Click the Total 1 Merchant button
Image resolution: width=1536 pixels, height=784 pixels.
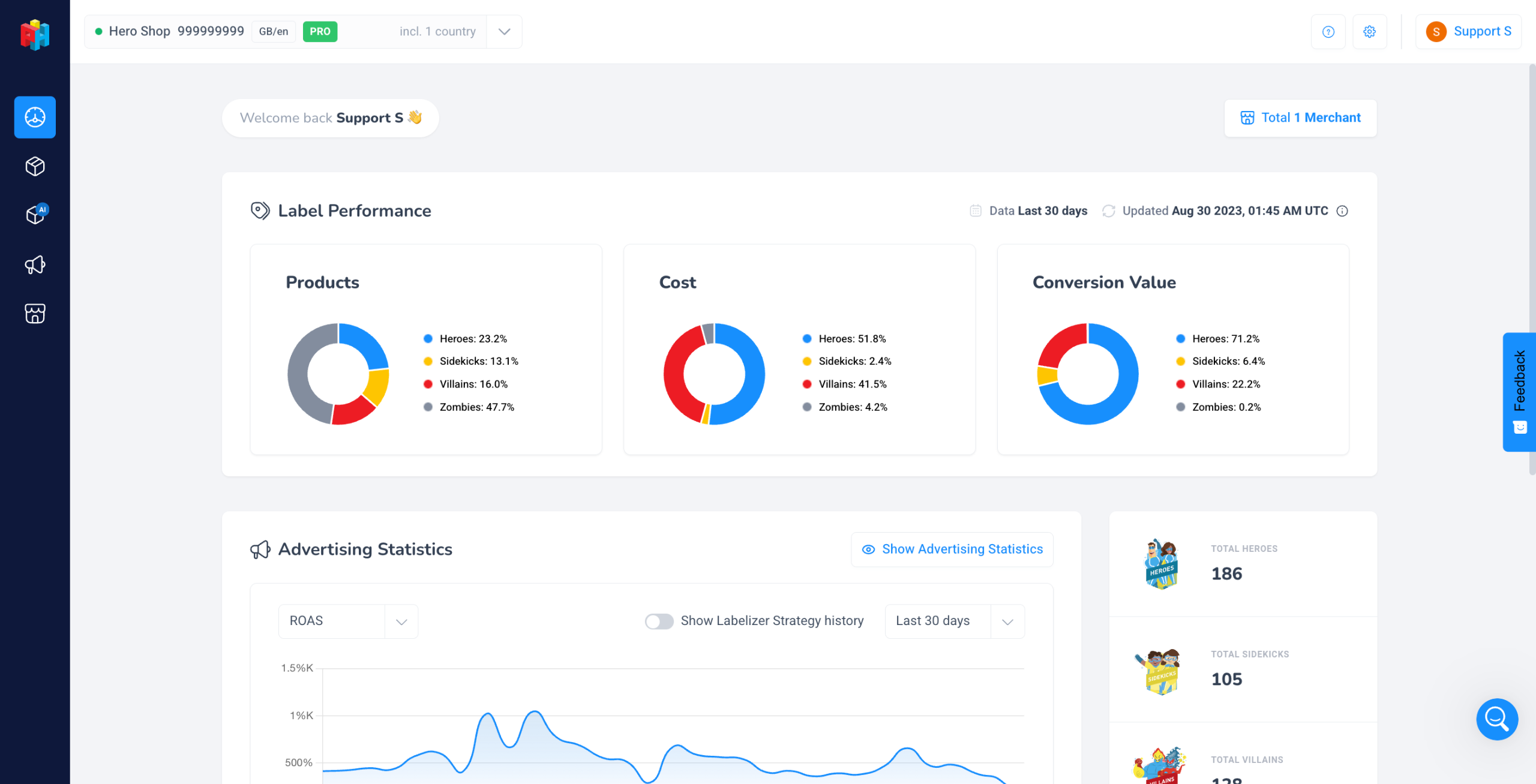1300,118
